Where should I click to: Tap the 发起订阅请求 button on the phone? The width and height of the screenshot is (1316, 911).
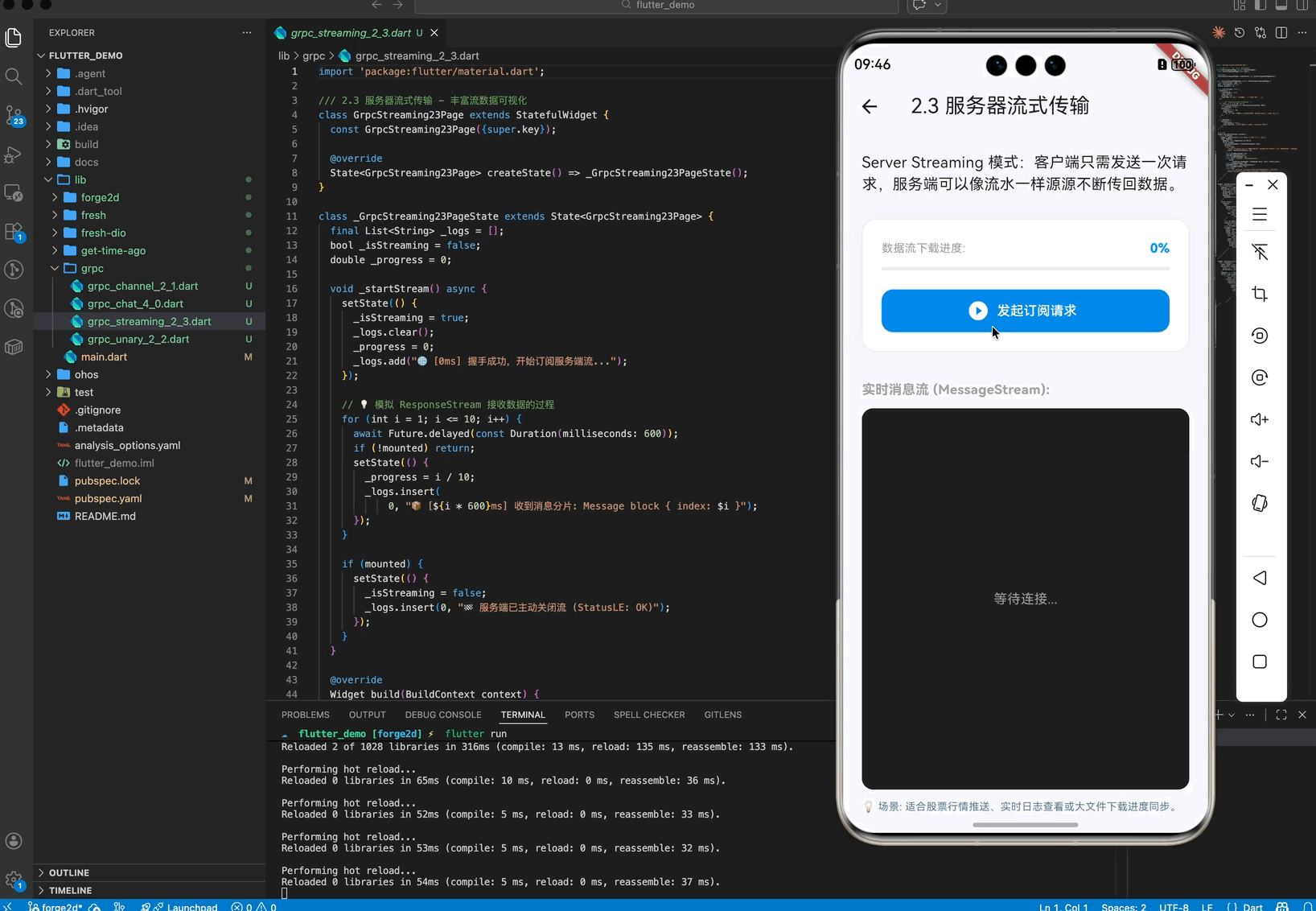coord(1025,311)
